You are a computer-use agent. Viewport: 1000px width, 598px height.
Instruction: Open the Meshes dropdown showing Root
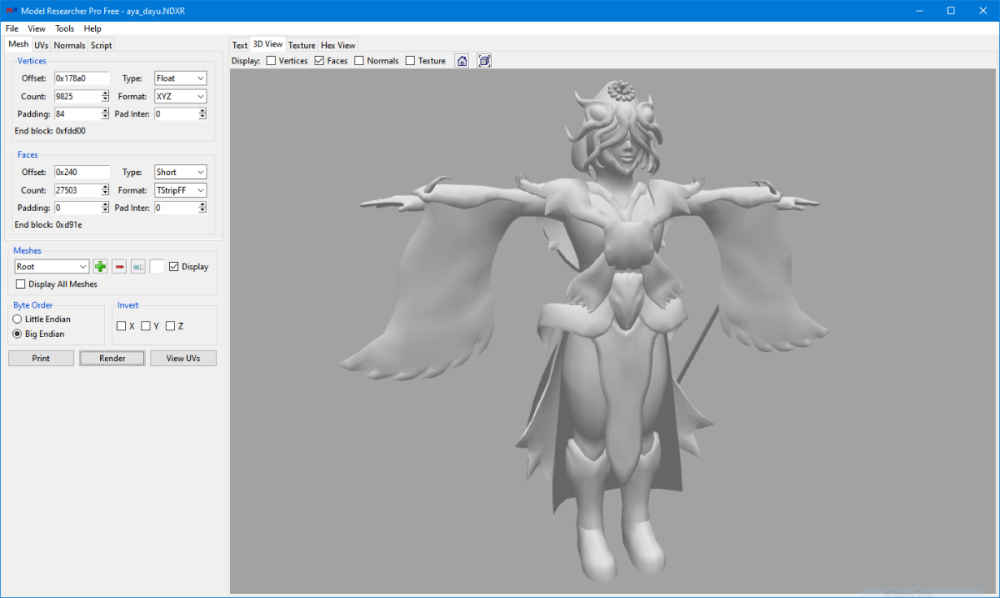pyautogui.click(x=52, y=267)
